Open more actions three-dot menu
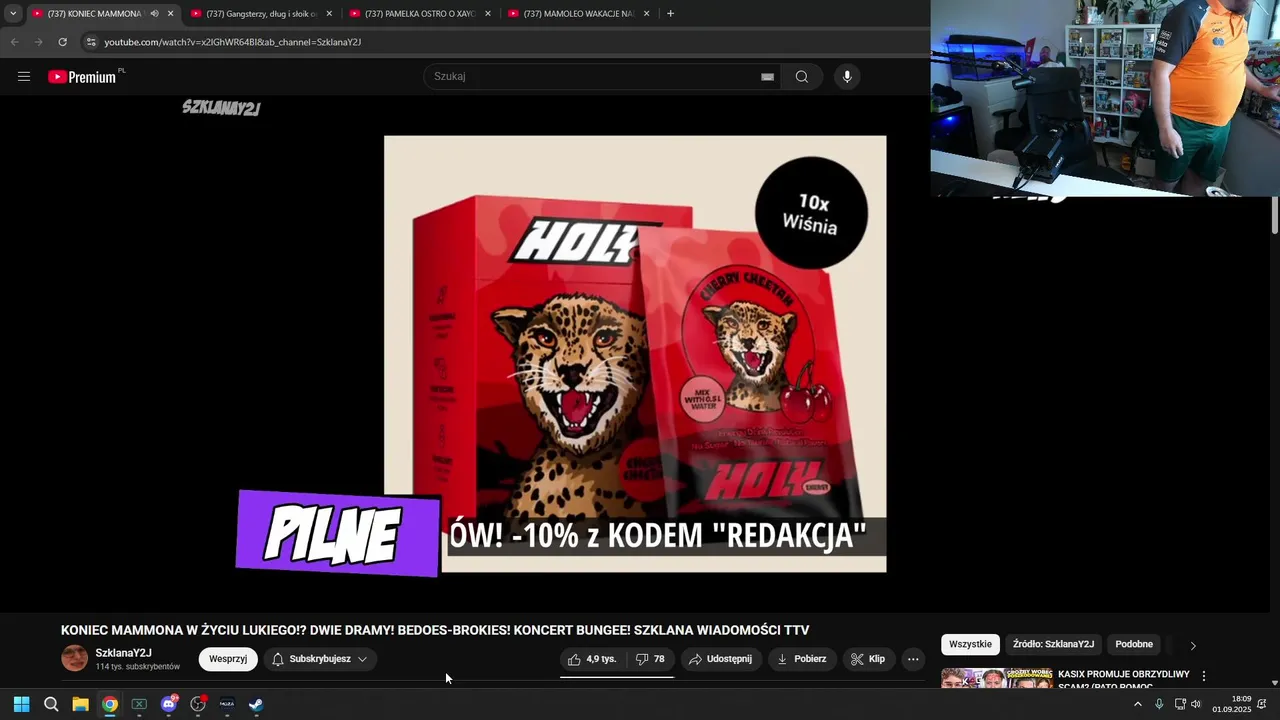 [913, 659]
